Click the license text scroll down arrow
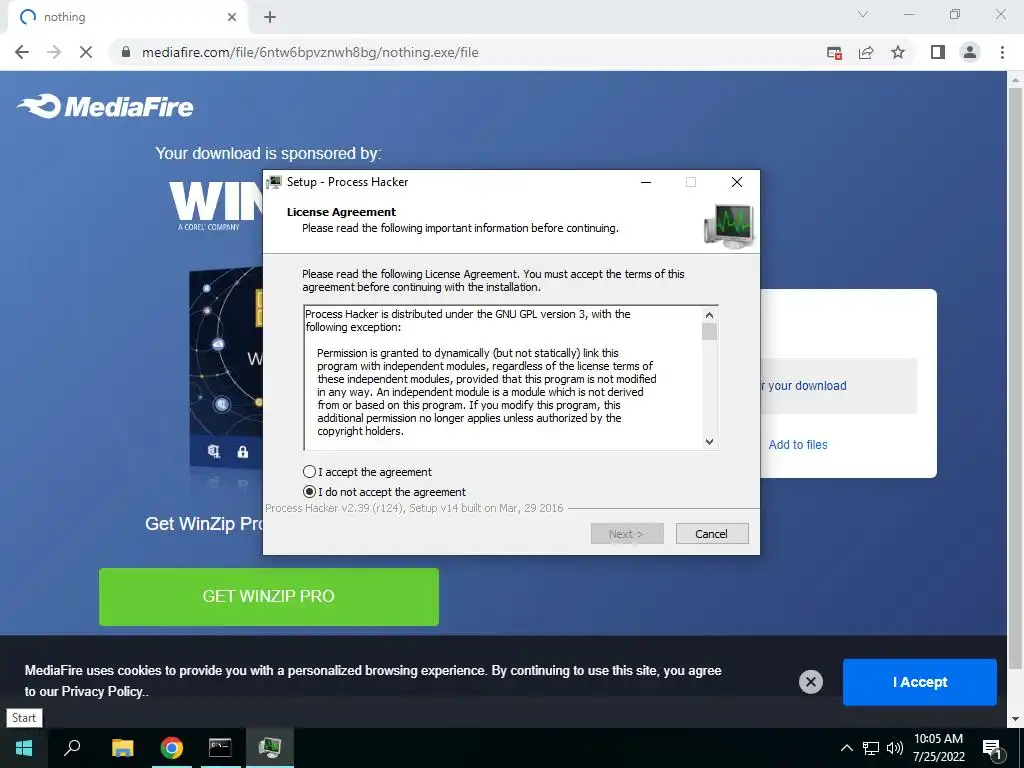1024x768 pixels. (709, 441)
